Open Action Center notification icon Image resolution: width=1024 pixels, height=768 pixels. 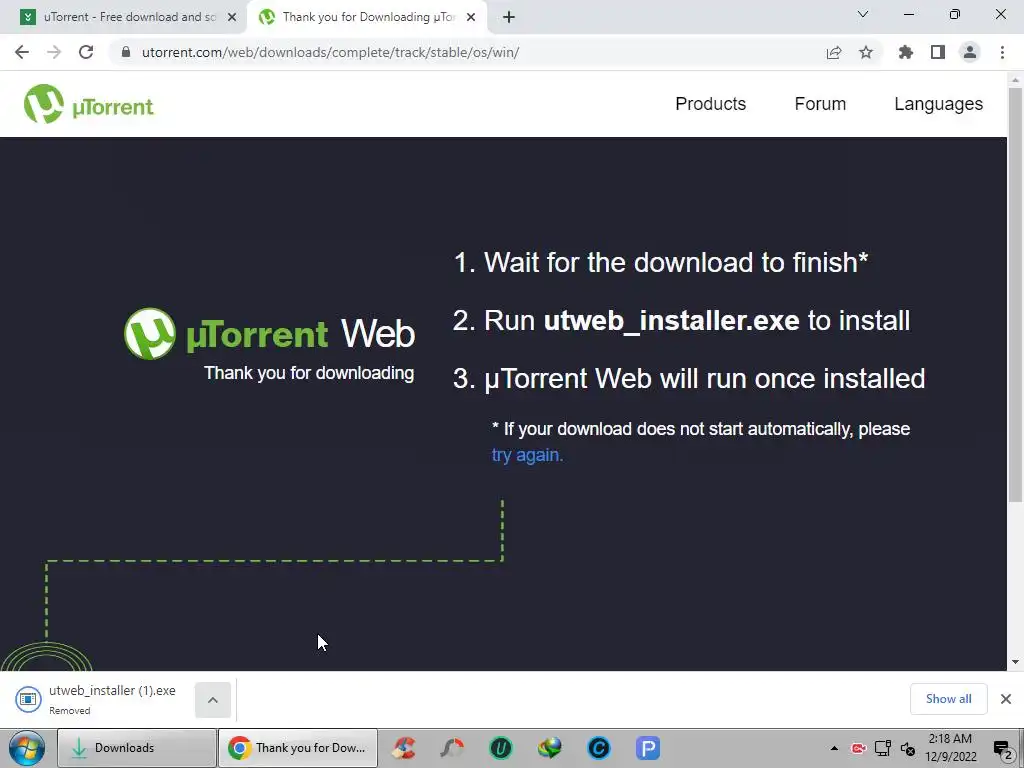coord(1002,748)
